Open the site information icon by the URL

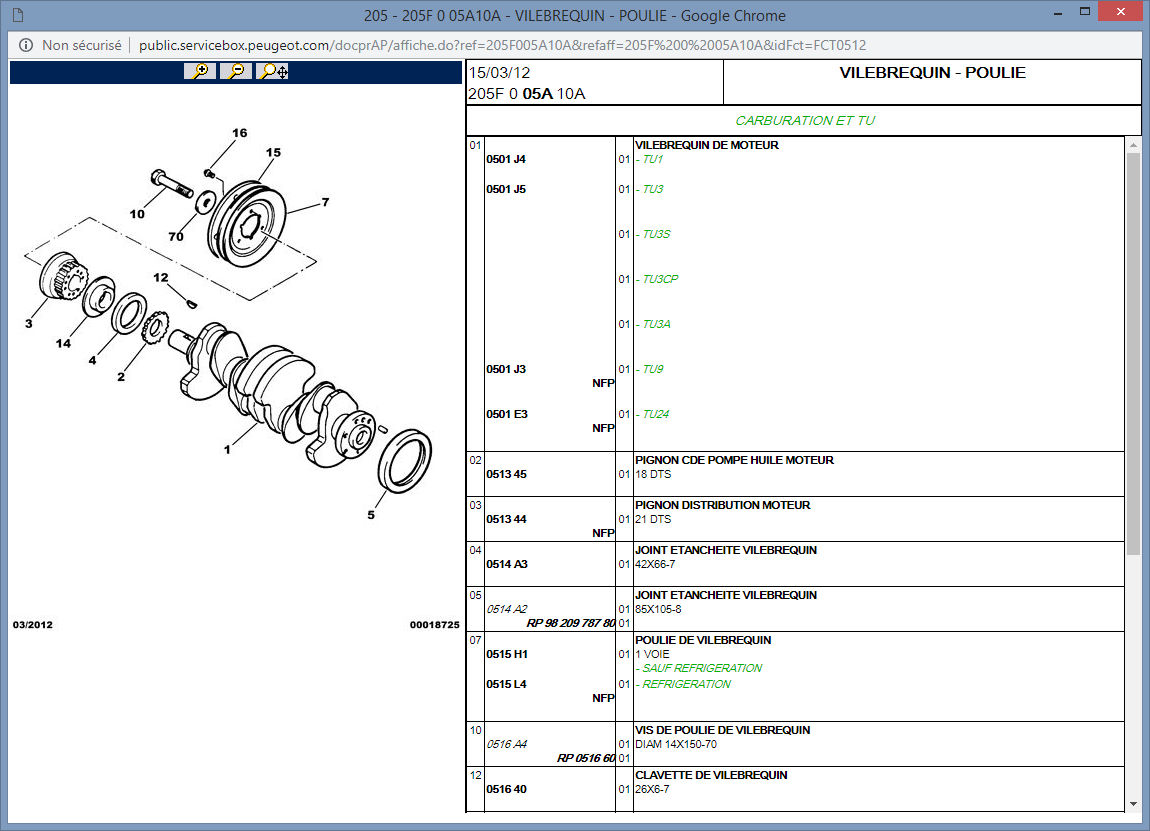[x=24, y=45]
